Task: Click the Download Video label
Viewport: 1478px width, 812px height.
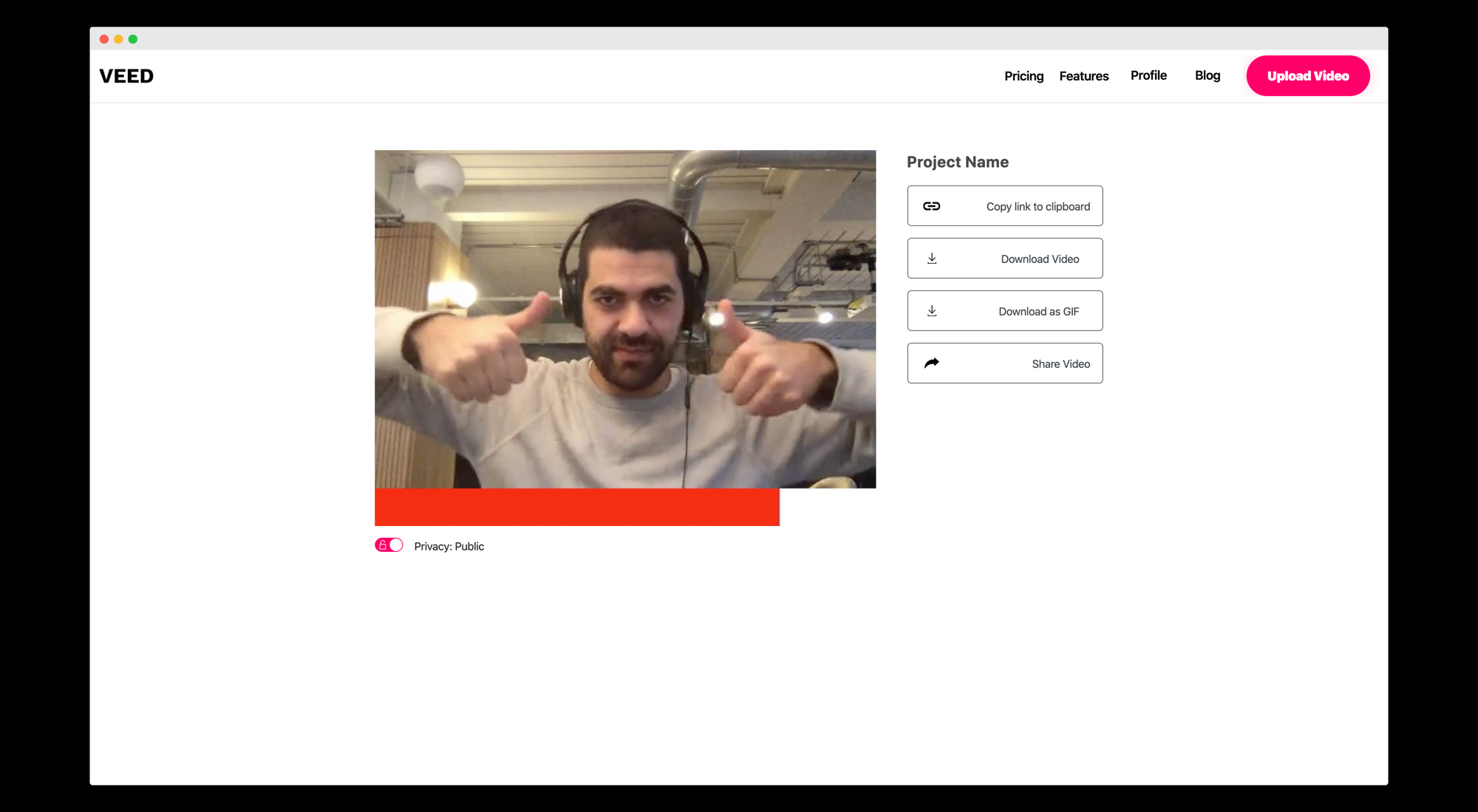Action: click(1040, 259)
